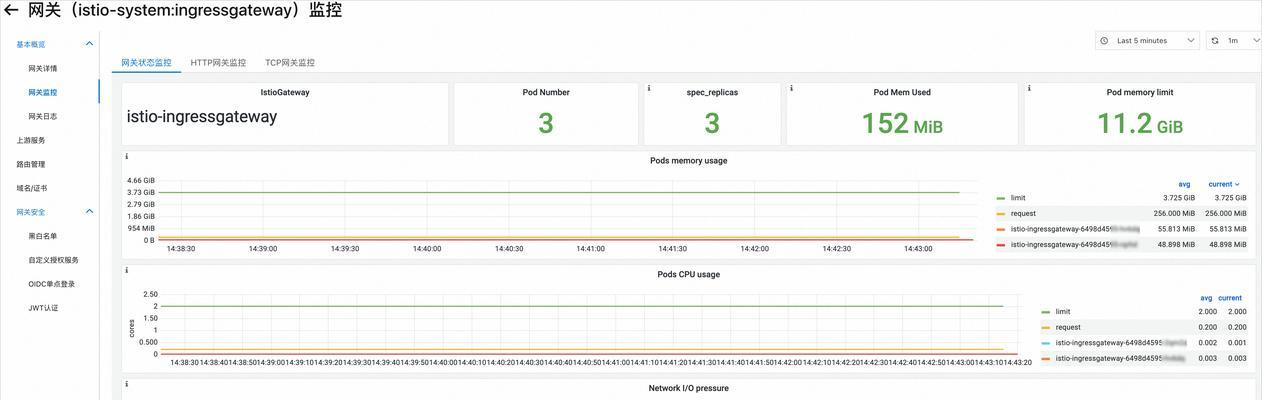Open 网关详情 in the sidebar
Image resolution: width=1262 pixels, height=400 pixels.
click(x=43, y=68)
